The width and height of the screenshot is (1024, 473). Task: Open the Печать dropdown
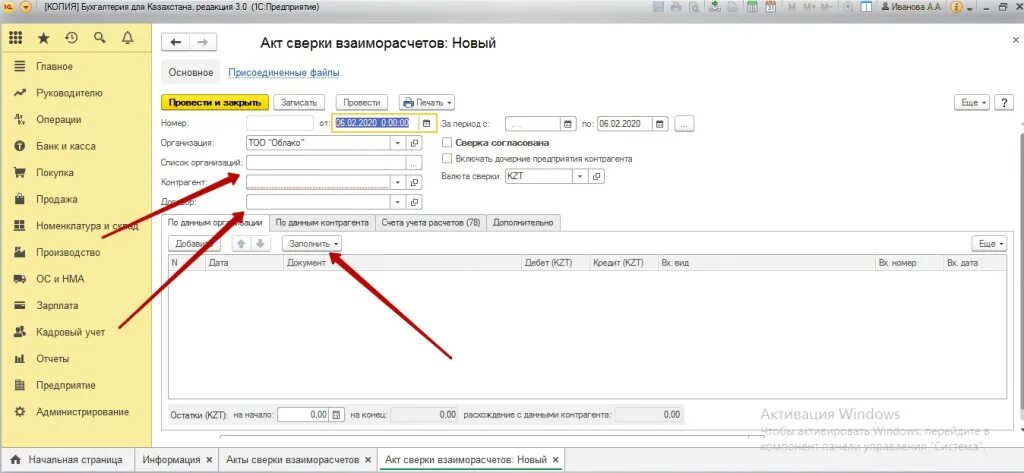427,103
